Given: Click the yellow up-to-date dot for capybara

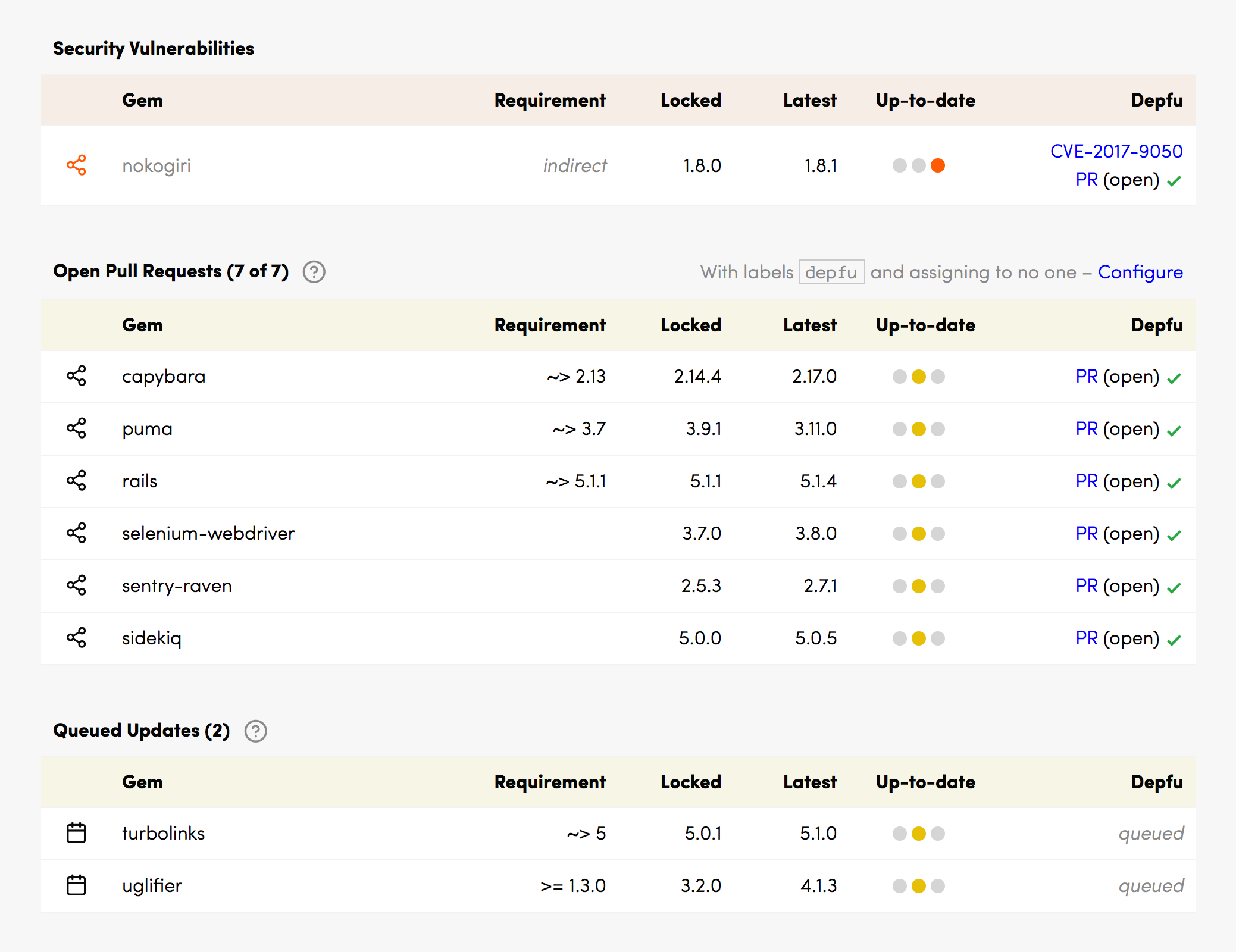Looking at the screenshot, I should tap(919, 377).
